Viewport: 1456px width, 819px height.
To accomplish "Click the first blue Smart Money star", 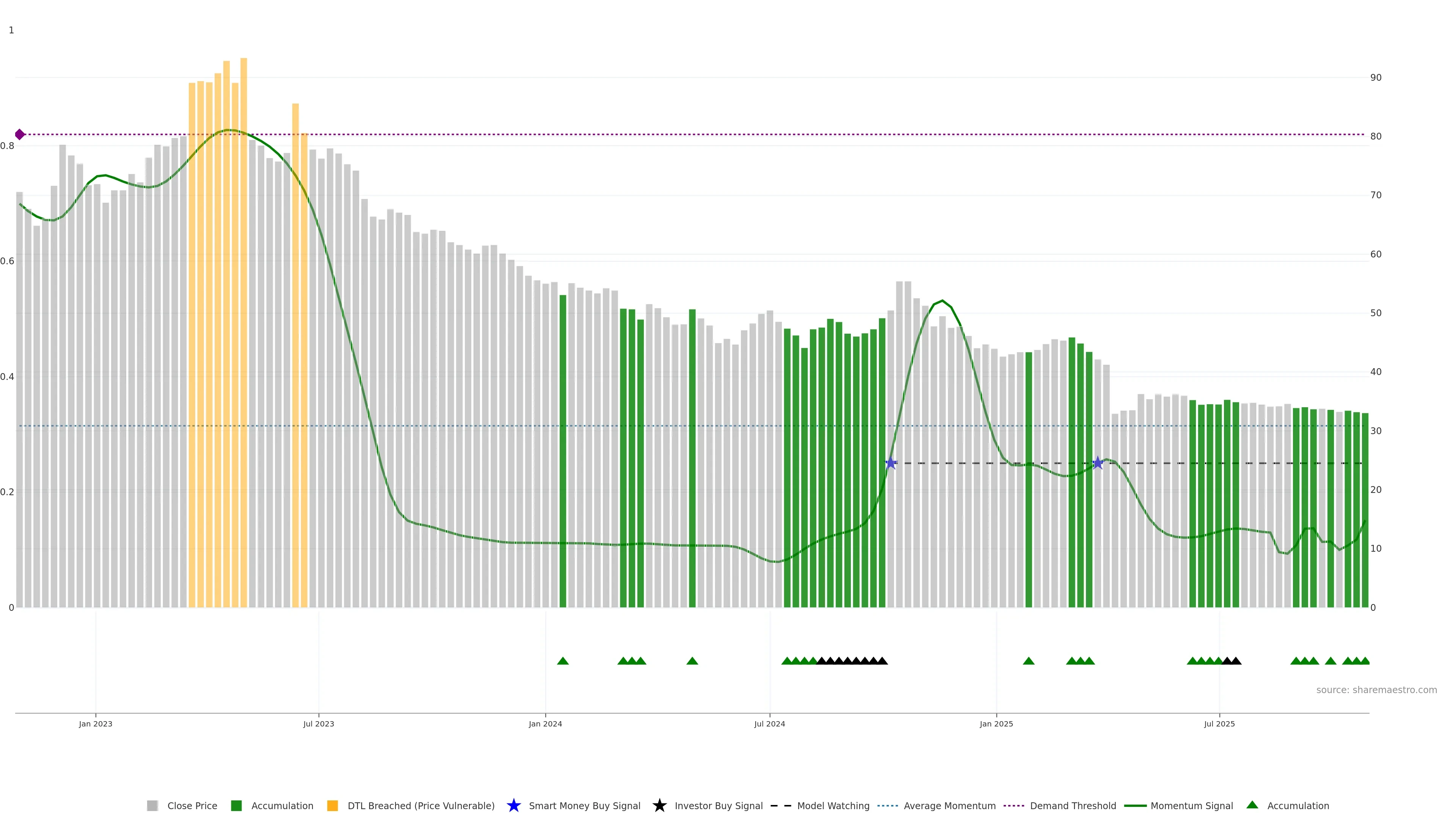I will [x=891, y=463].
